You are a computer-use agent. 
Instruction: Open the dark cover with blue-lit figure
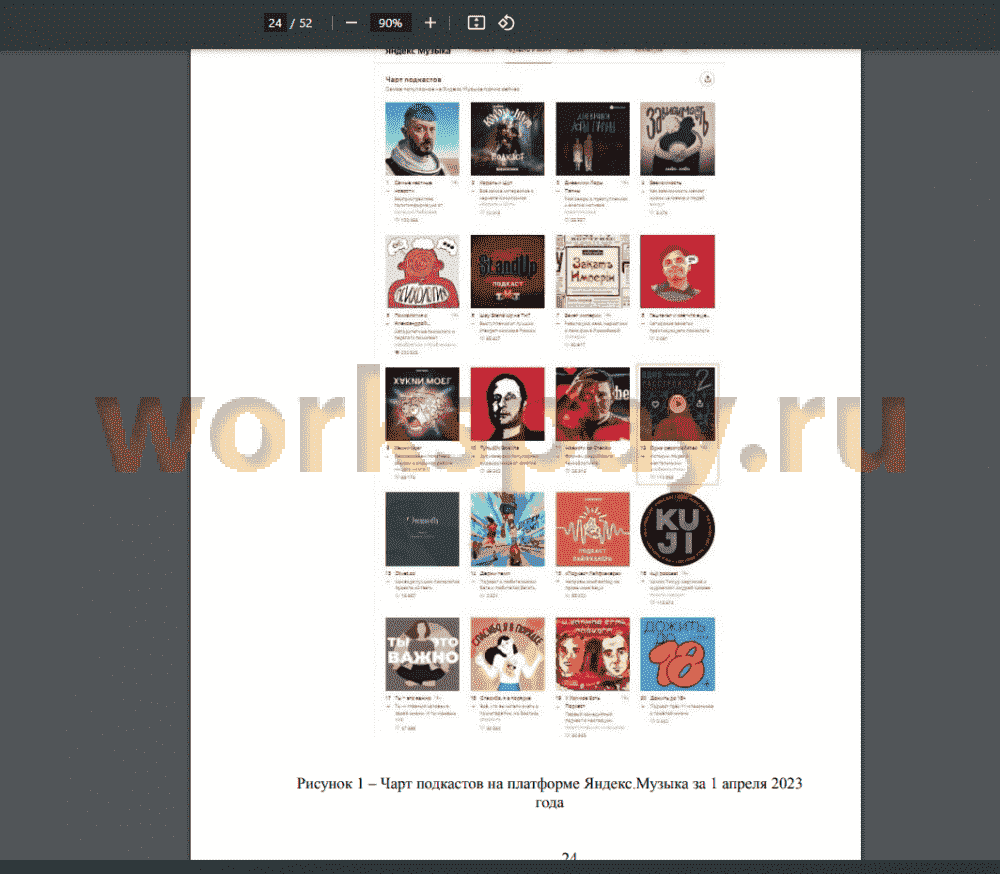[508, 139]
